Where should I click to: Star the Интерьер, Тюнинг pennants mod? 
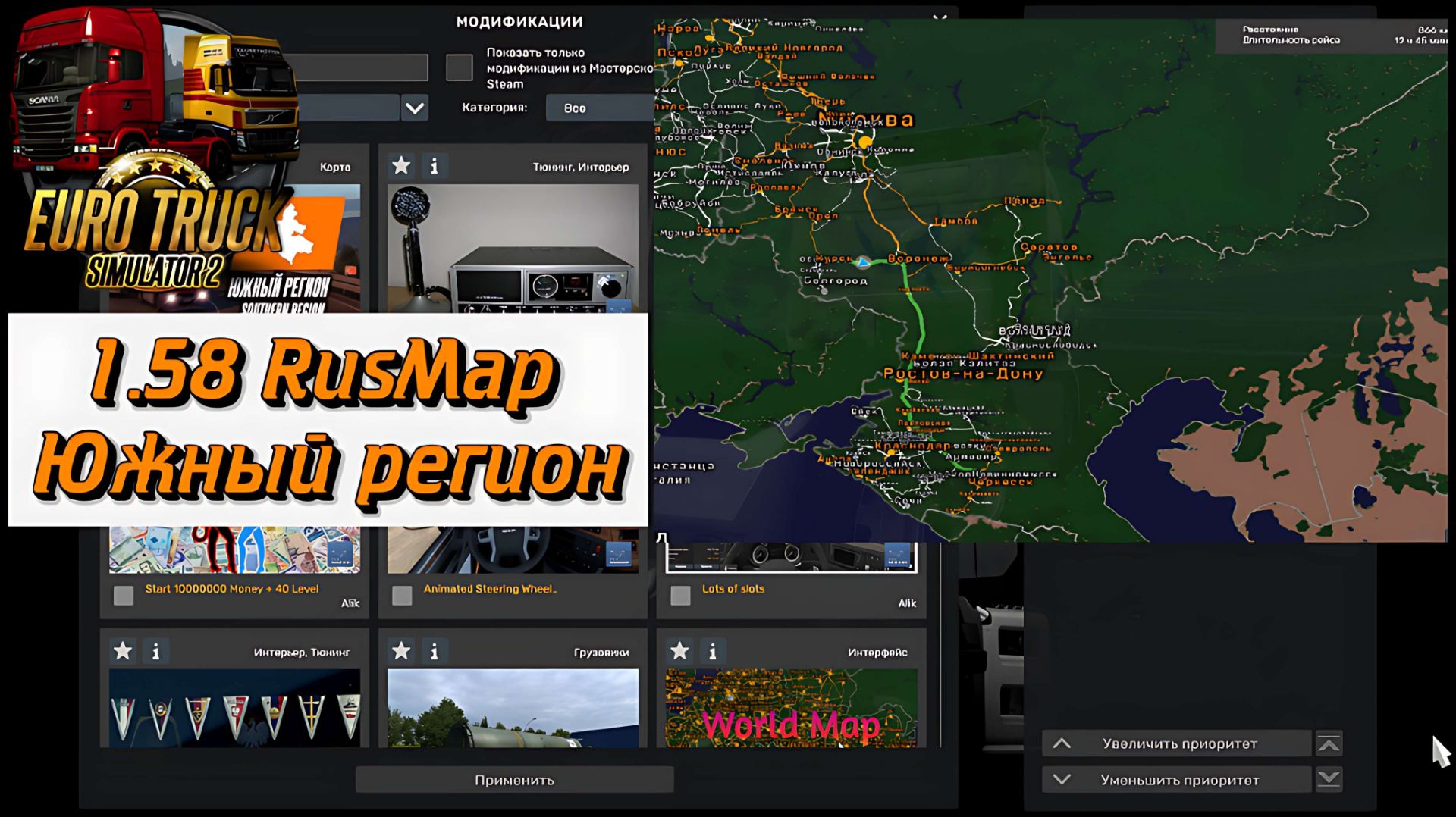(123, 650)
